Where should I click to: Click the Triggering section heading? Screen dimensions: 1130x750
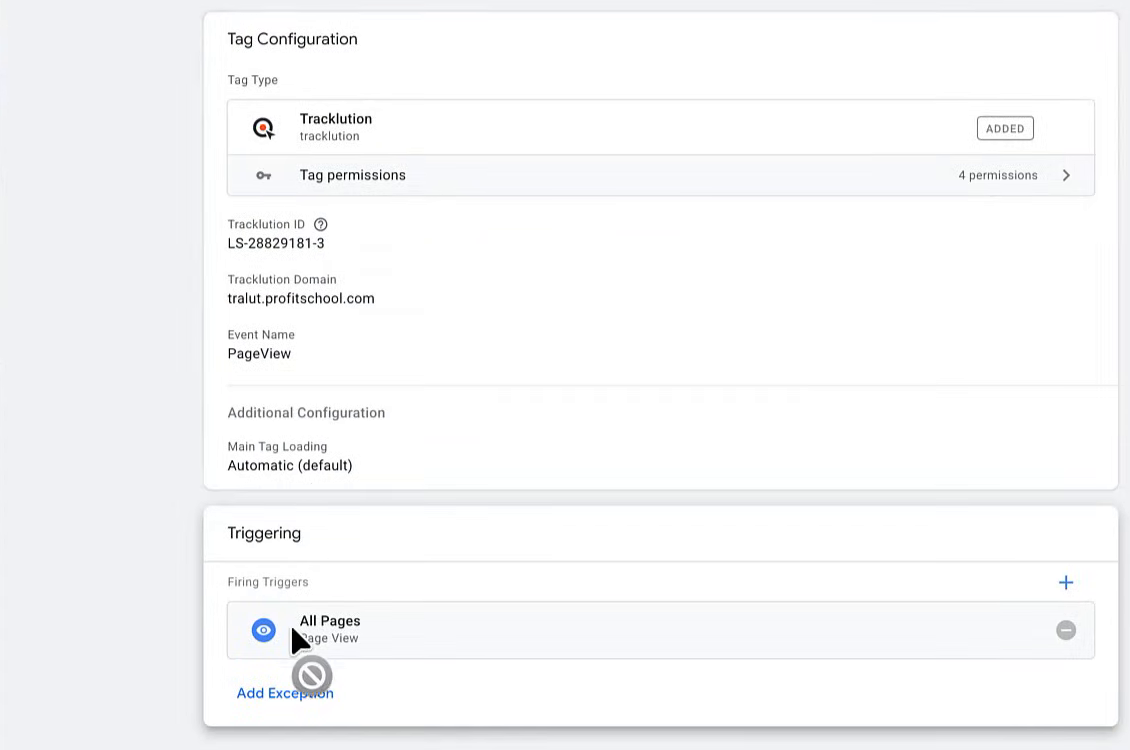coord(264,533)
